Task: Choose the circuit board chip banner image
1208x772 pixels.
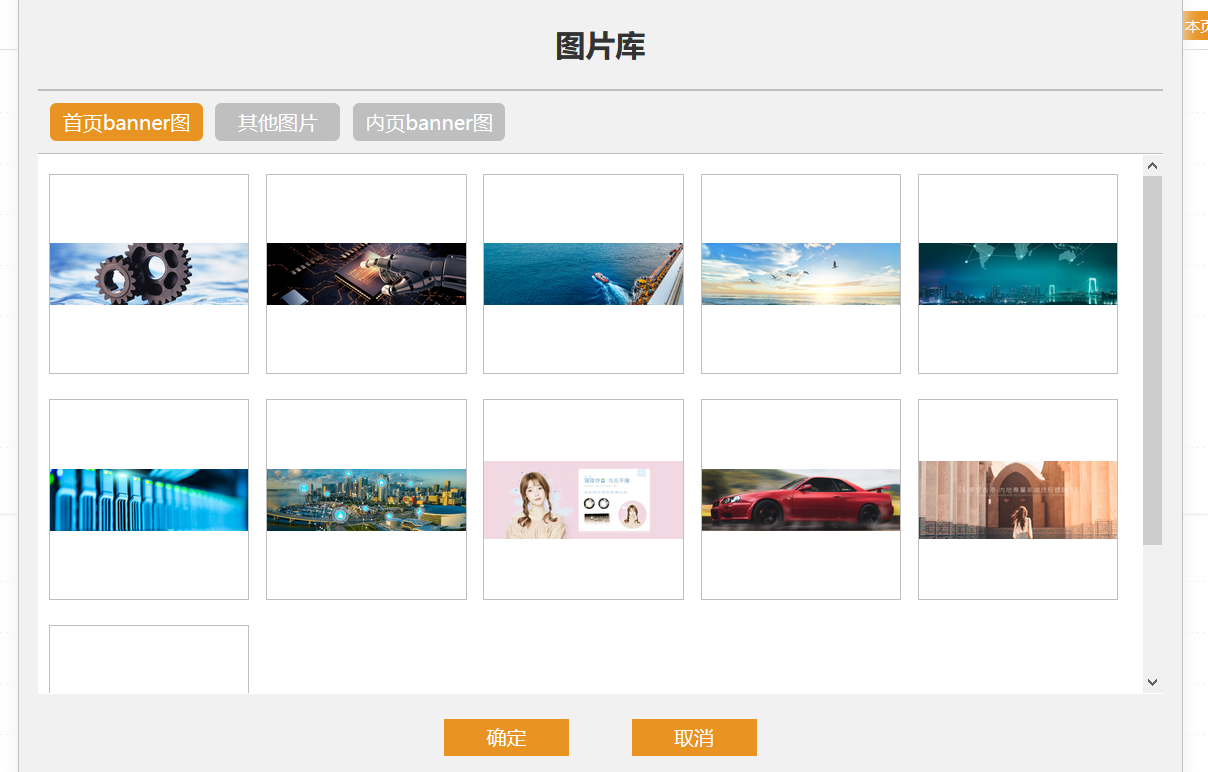Action: [366, 273]
